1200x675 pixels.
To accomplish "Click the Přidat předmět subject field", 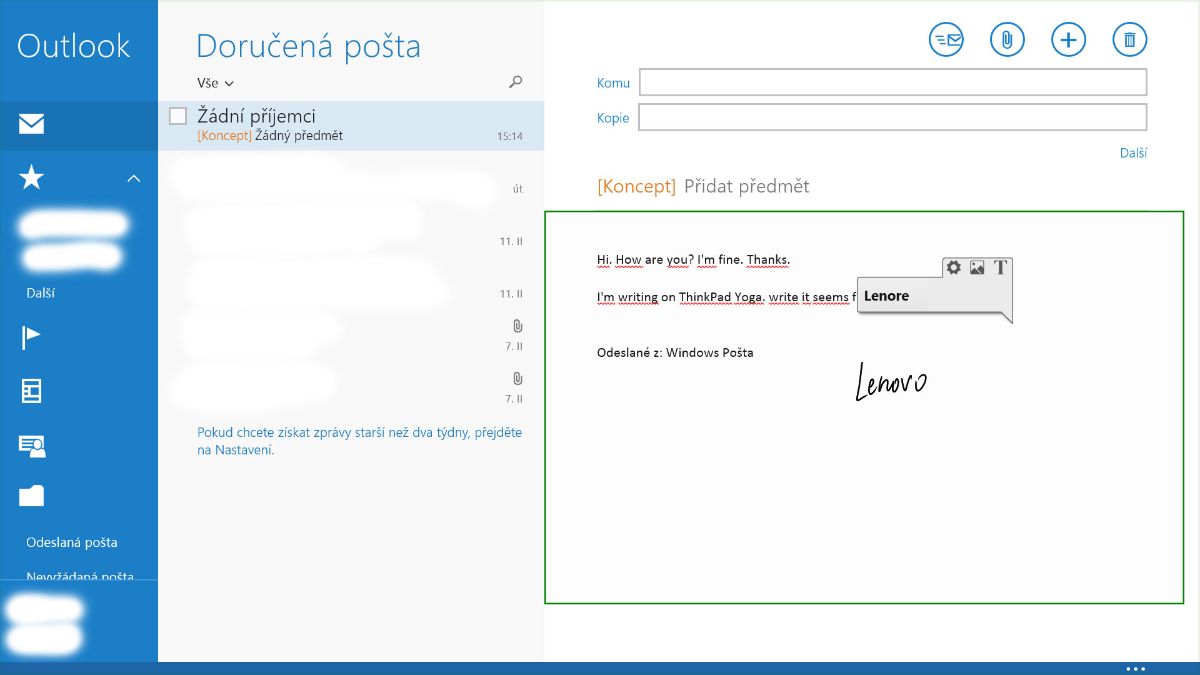I will pyautogui.click(x=746, y=186).
